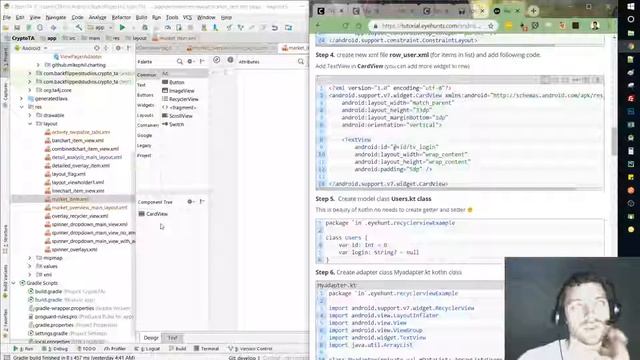
Task: Collapse the Gradle Scripts node
Action: coord(13,283)
